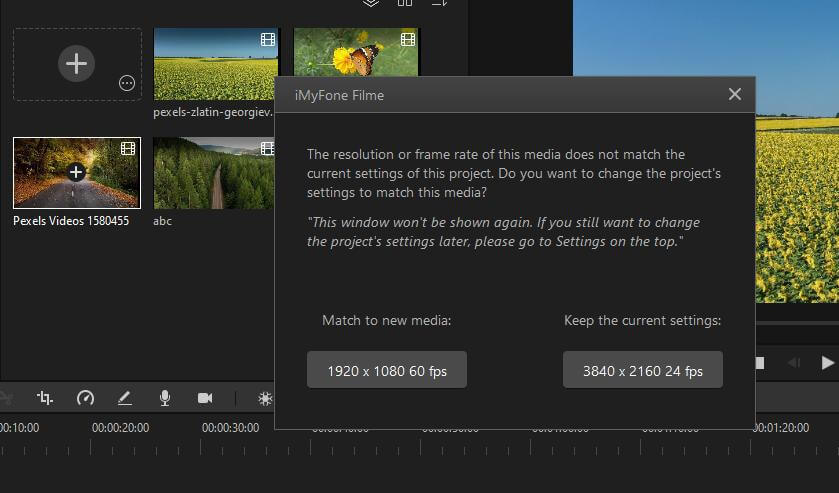Start voice-over with the microphone icon
The height and width of the screenshot is (493, 839).
point(165,398)
